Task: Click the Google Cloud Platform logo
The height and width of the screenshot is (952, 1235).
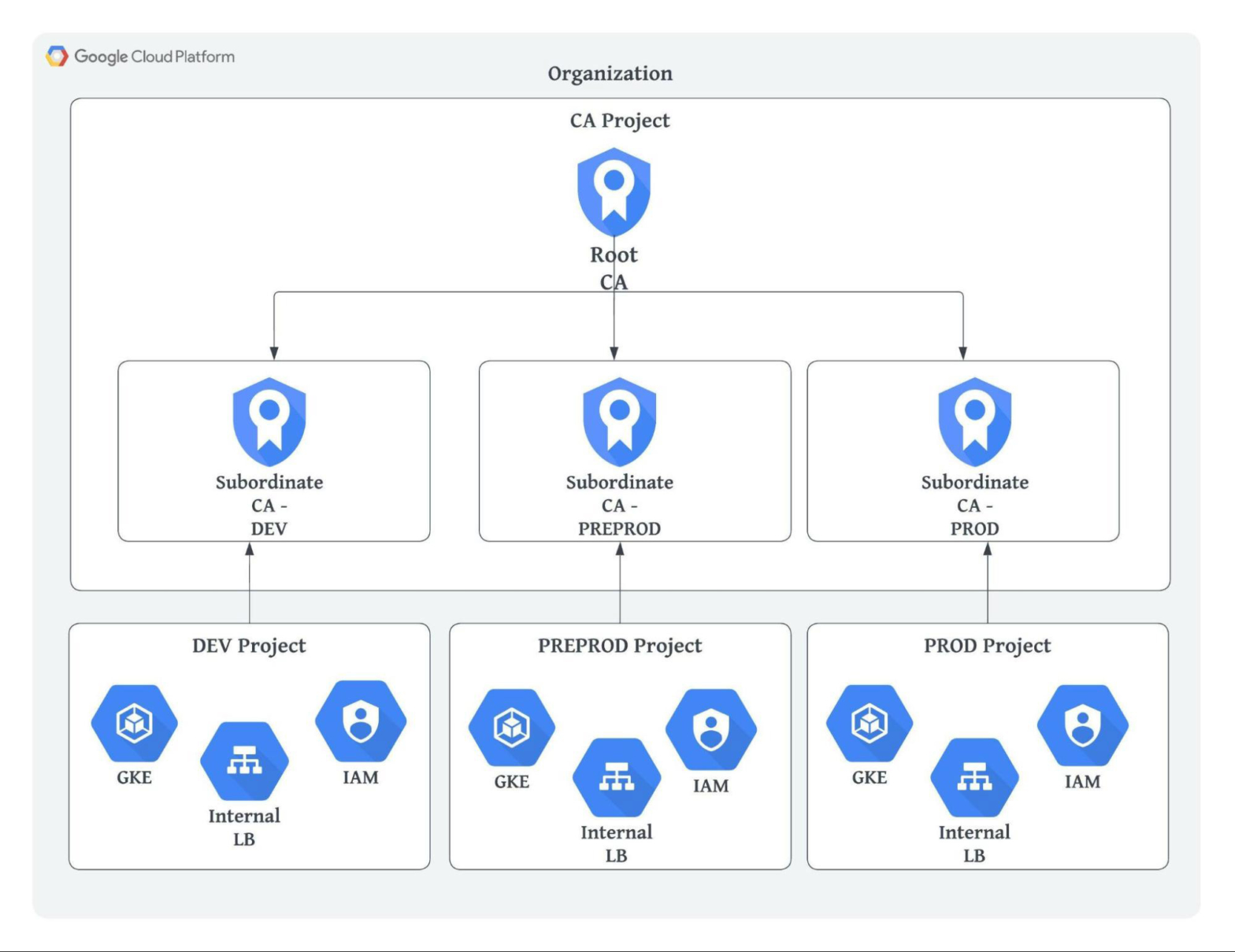Action: (x=140, y=56)
